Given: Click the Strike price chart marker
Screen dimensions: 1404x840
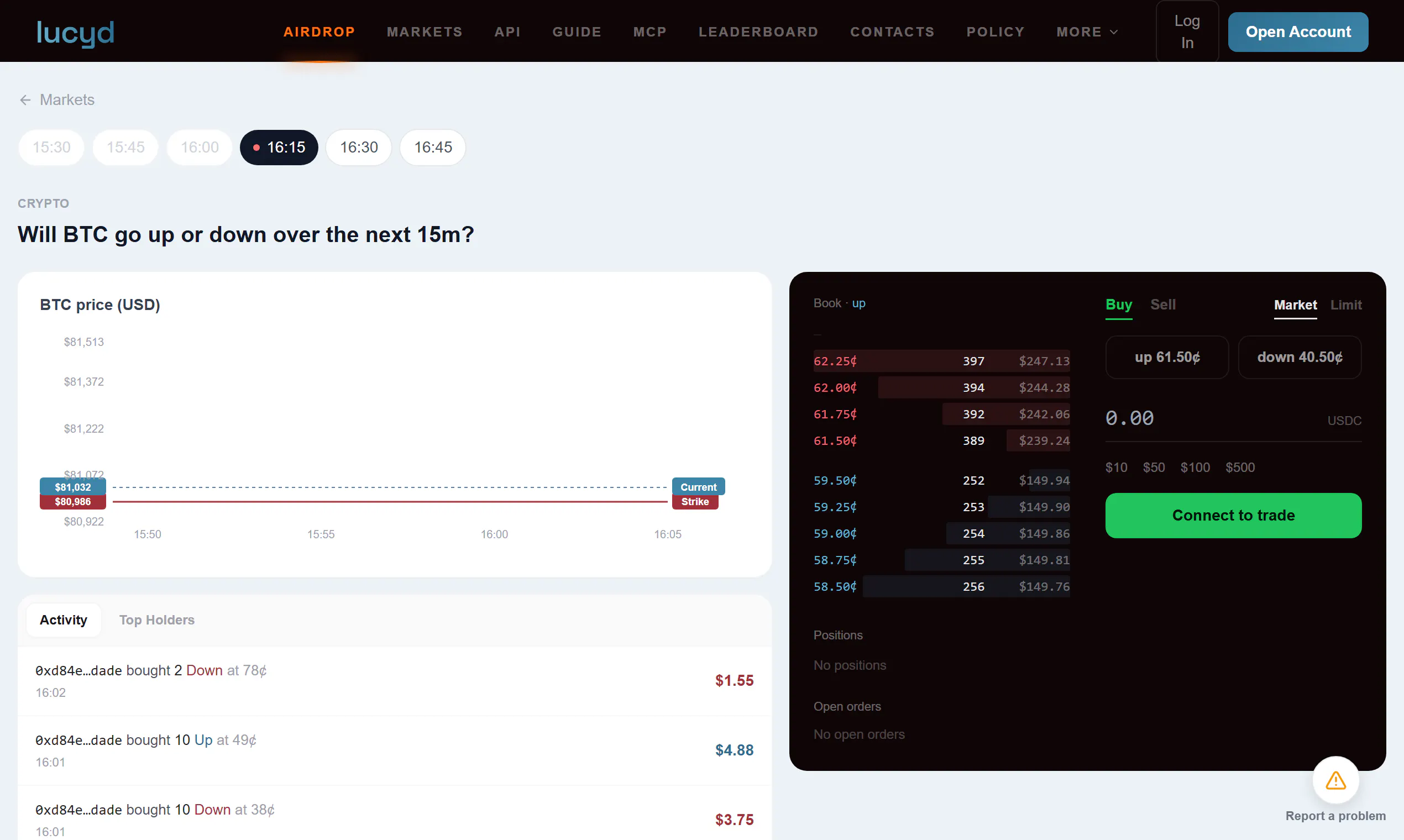Looking at the screenshot, I should click(695, 501).
